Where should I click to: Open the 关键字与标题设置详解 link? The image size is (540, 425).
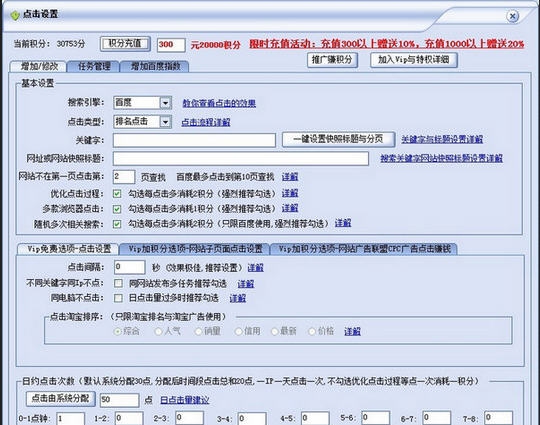tap(442, 139)
